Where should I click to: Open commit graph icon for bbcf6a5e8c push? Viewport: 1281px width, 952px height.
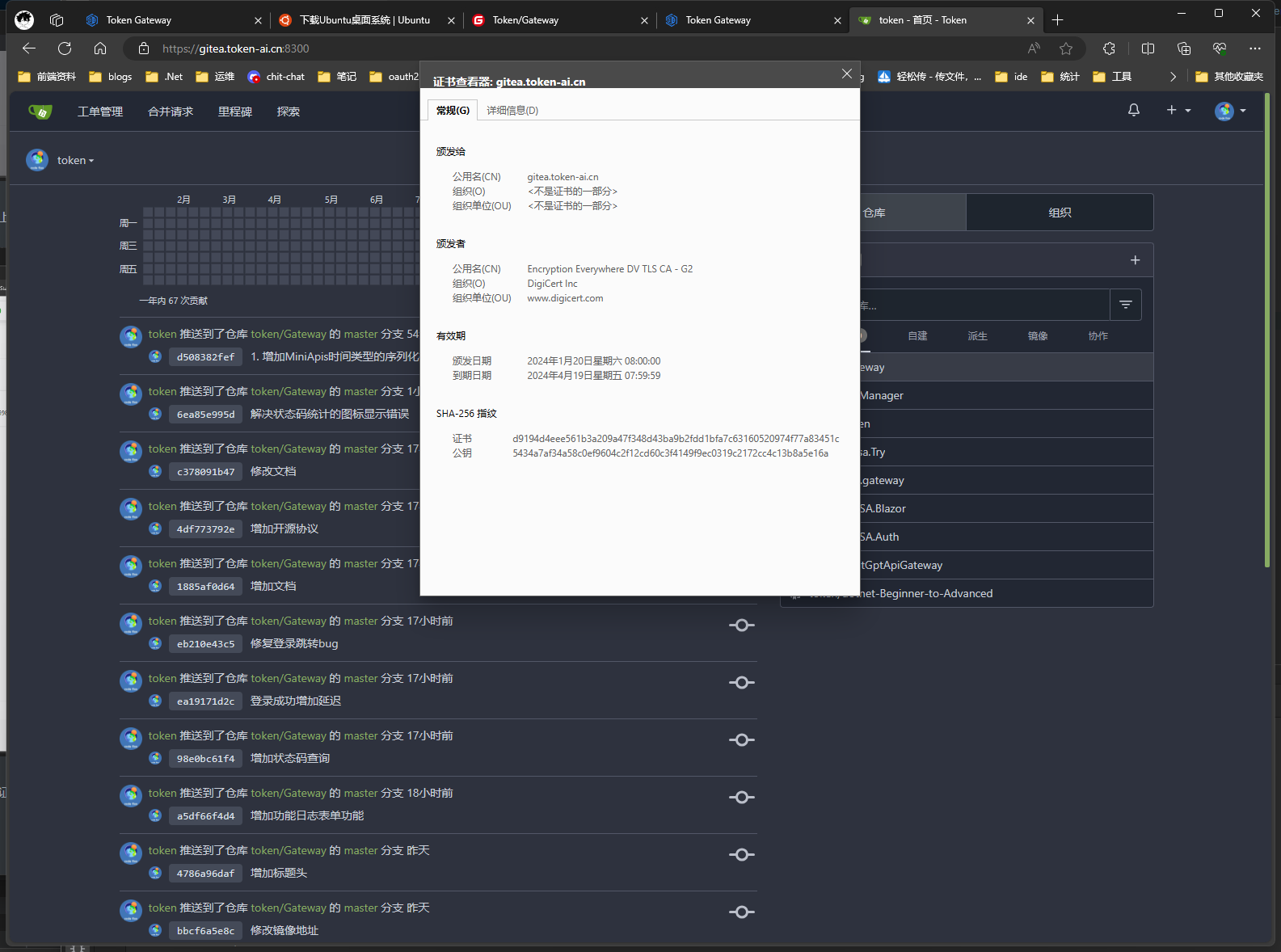[742, 912]
